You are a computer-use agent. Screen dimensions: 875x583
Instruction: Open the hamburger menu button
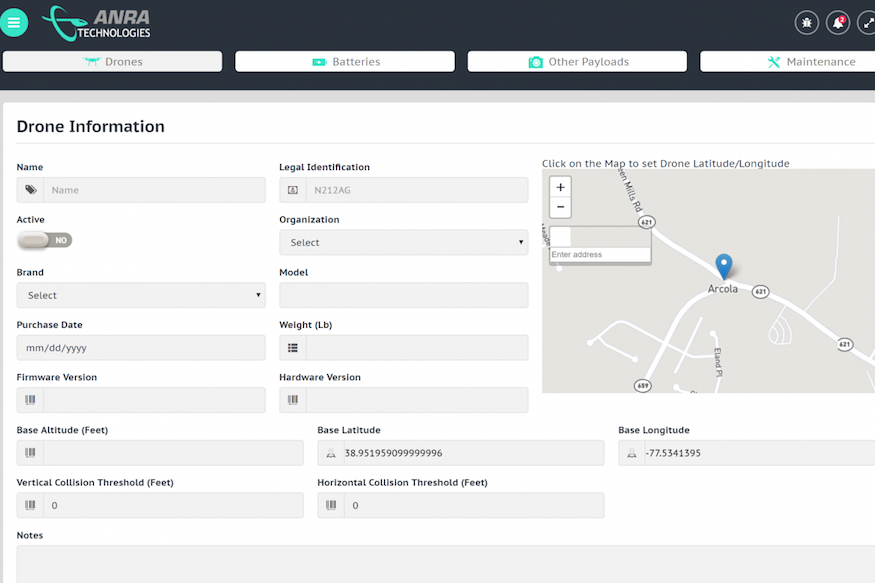(x=14, y=22)
